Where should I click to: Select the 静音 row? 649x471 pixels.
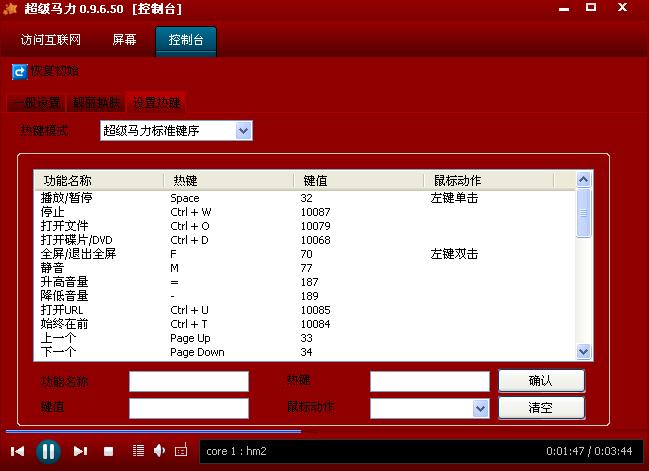point(305,268)
